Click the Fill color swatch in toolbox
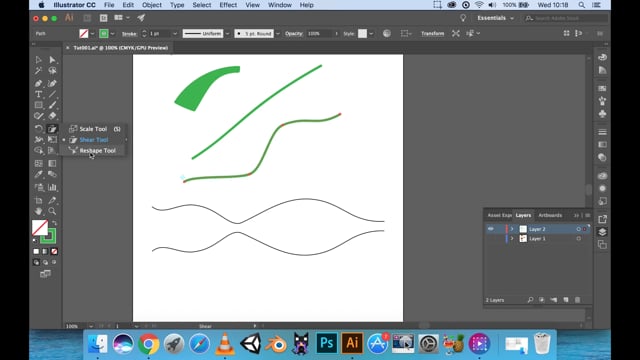Viewport: 640px width, 360px height. 40,228
